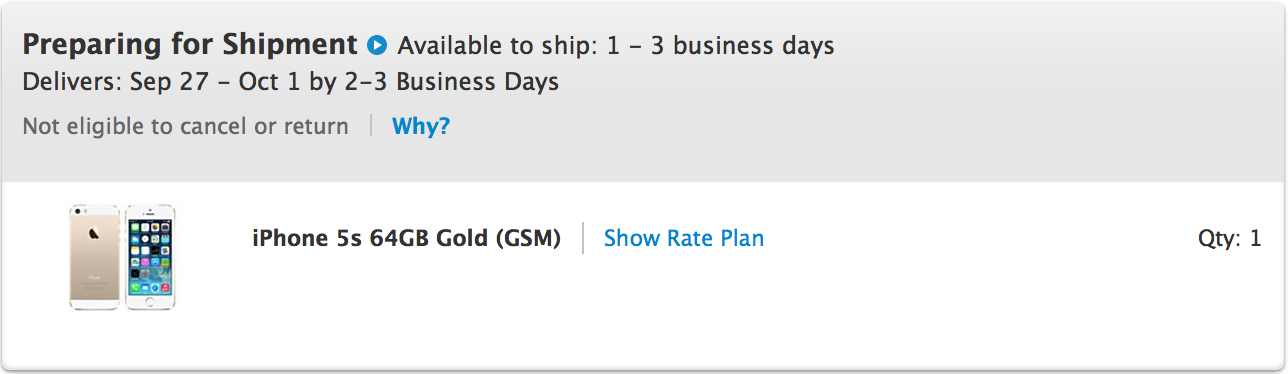Click the divider before Show Rate Plan
This screenshot has height=374, width=1288.
click(583, 238)
